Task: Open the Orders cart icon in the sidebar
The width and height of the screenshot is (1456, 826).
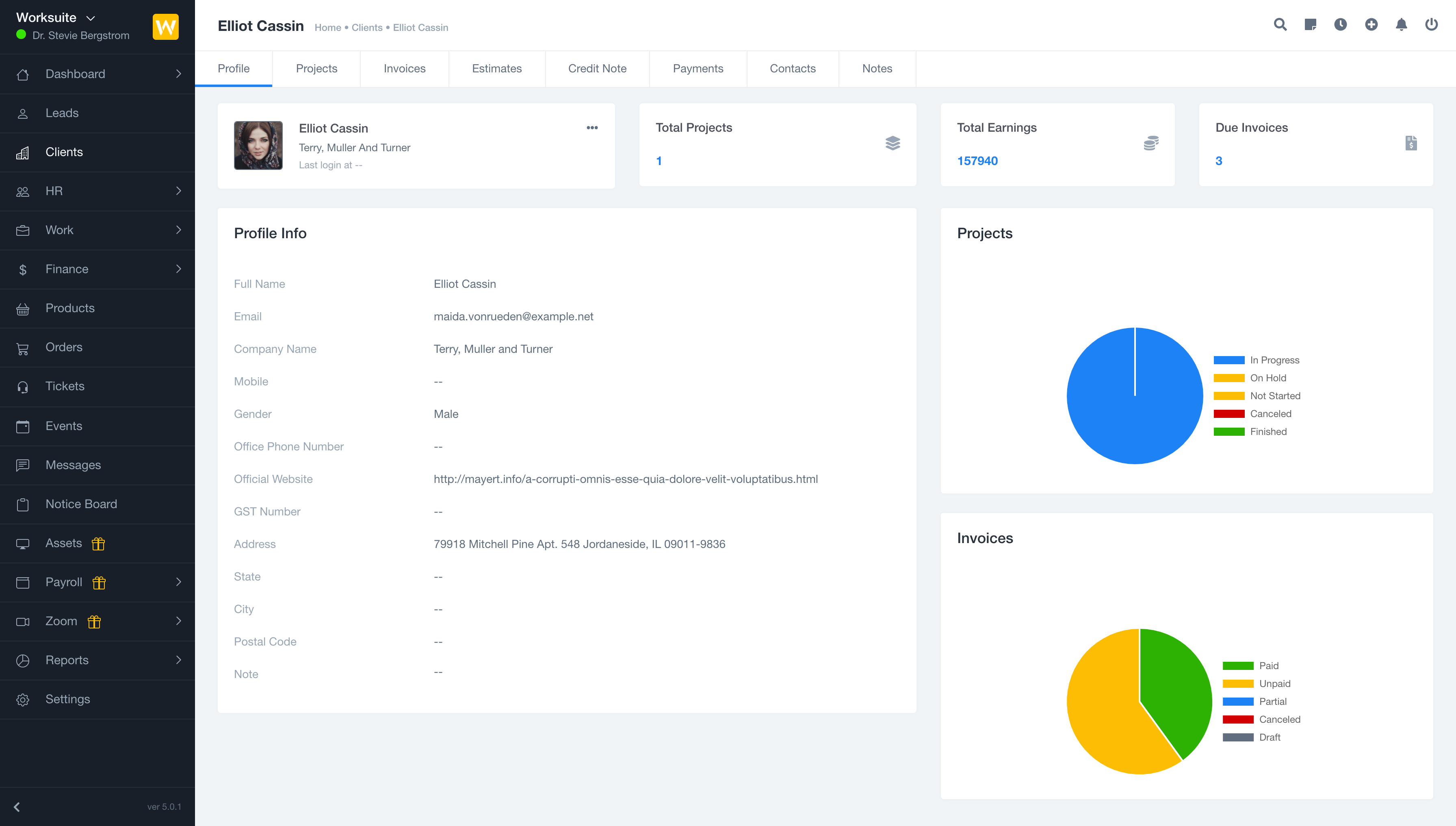Action: [23, 347]
